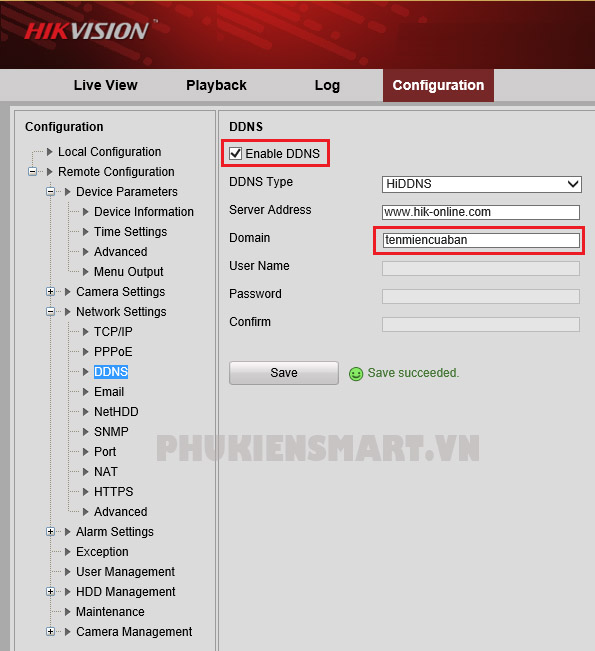Open TCP/IP settings page

tap(113, 332)
